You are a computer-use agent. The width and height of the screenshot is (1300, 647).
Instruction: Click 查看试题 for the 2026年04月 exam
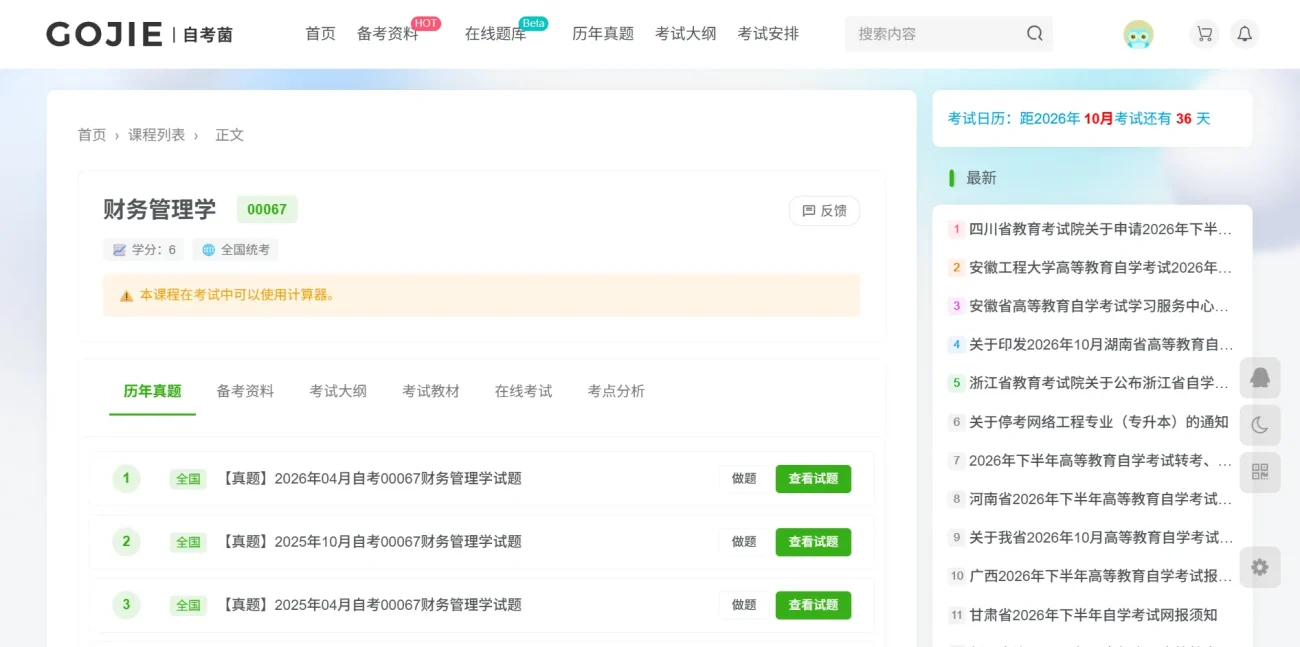[x=813, y=479]
